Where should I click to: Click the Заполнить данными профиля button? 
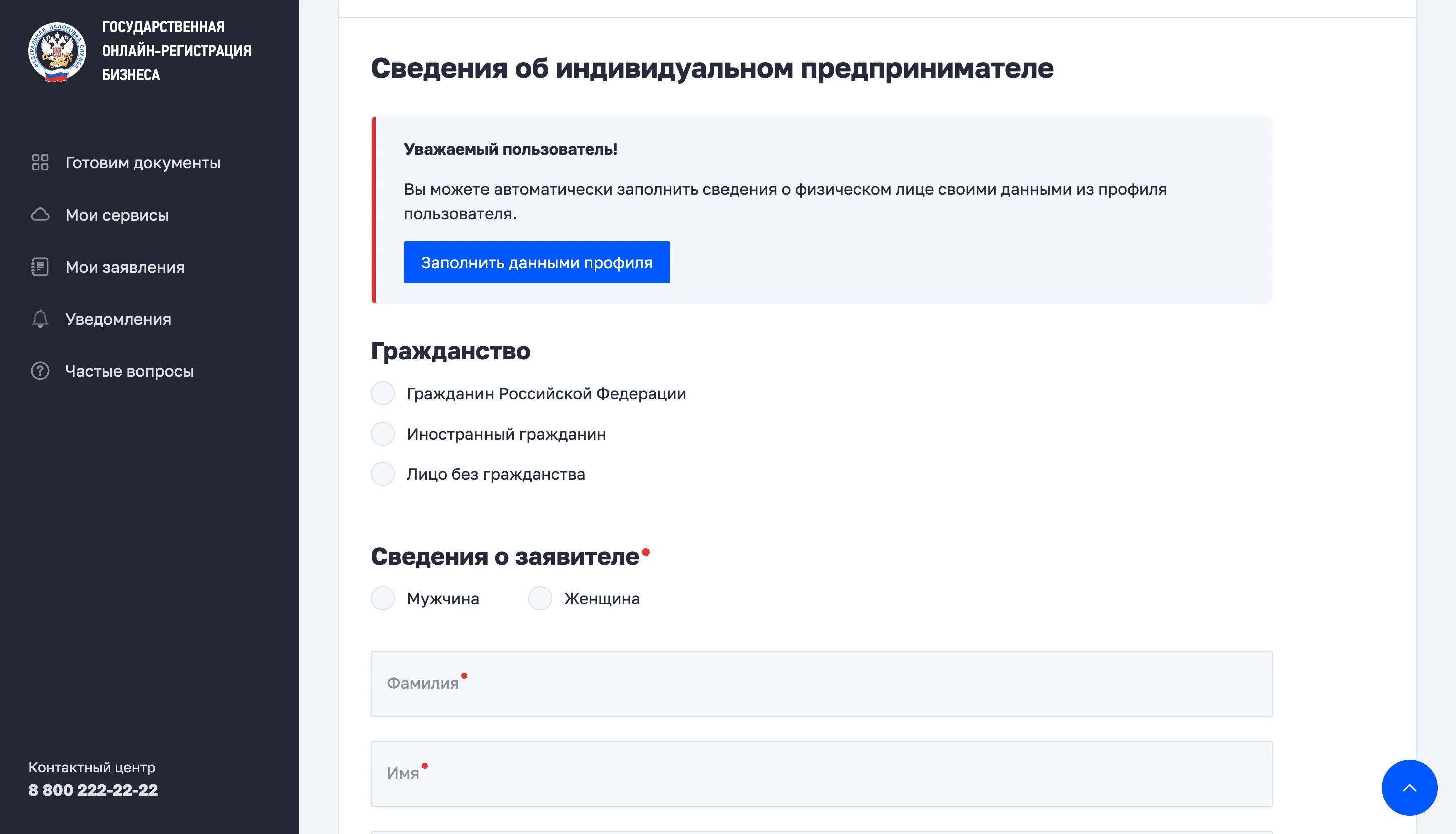pos(537,262)
